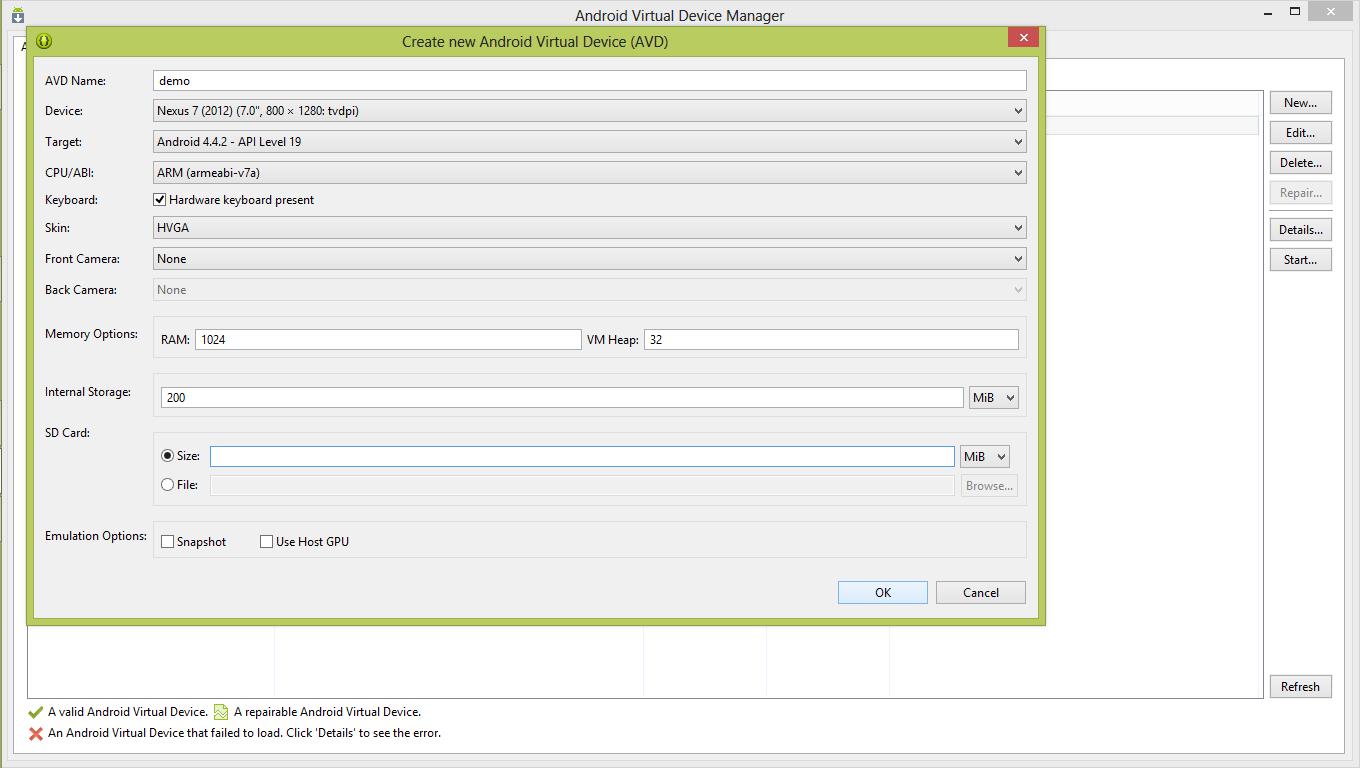1360x768 pixels.
Task: Open the Internal Storage MiB unit dropdown
Action: [x=994, y=398]
